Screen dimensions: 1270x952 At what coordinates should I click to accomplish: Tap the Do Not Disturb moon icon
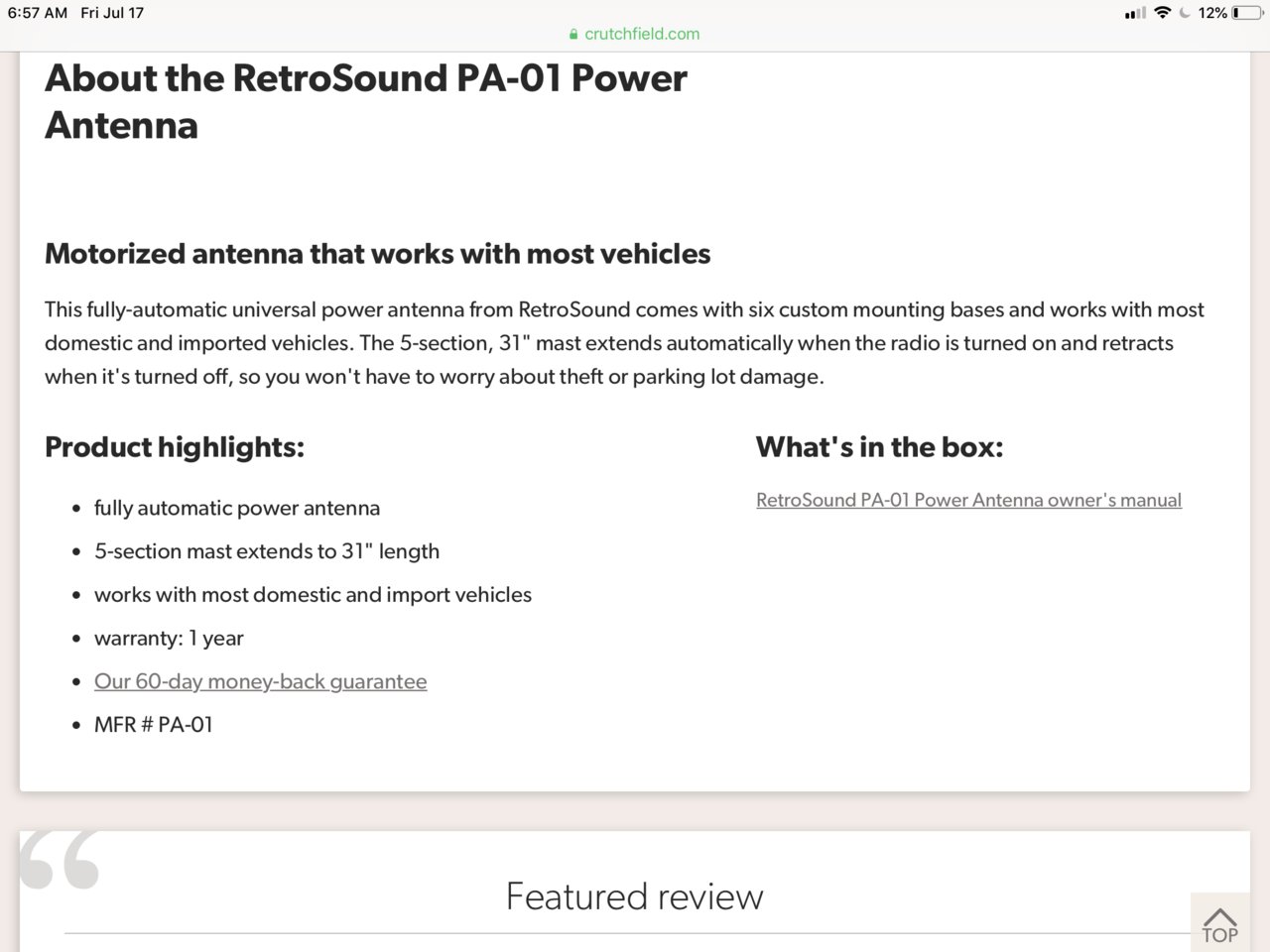click(1185, 13)
